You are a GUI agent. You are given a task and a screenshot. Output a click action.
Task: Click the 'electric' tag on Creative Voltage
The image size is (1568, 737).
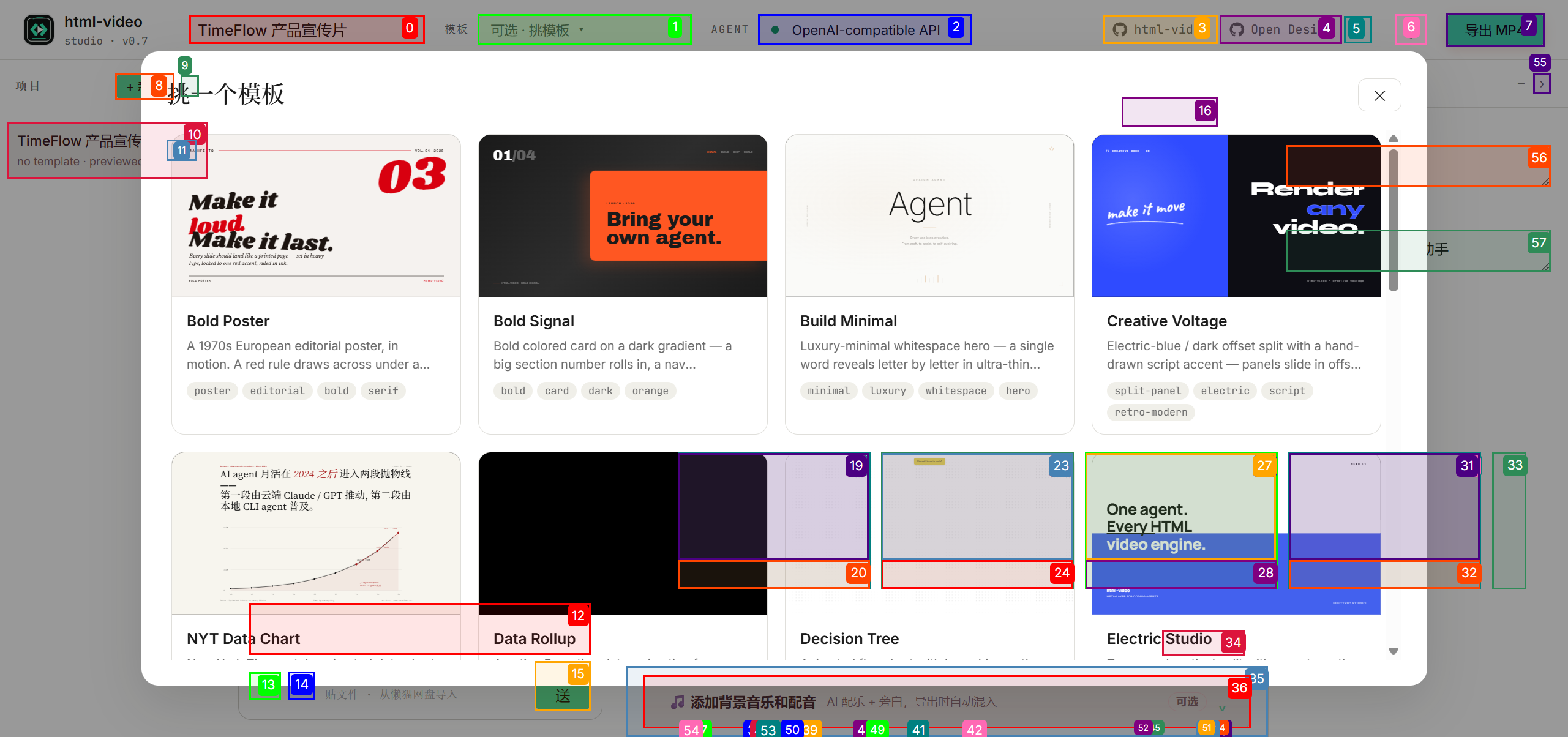pyautogui.click(x=1225, y=391)
